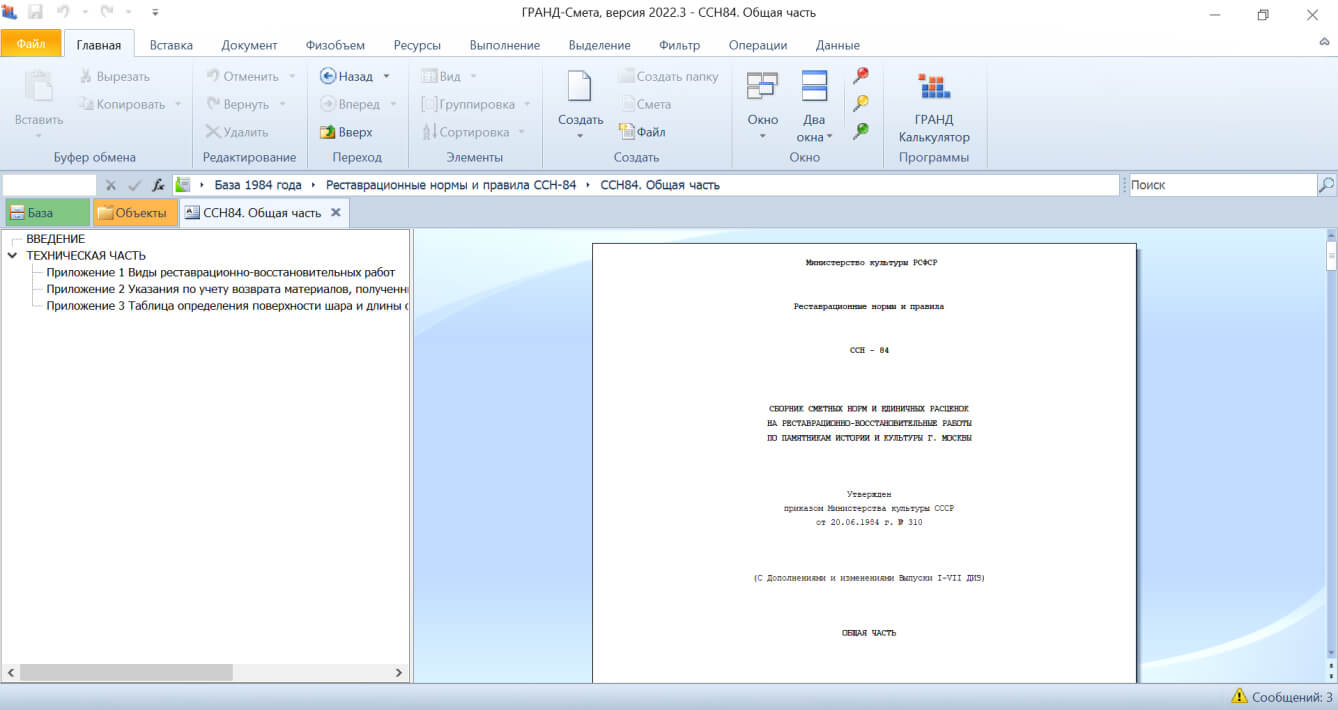Switch to the Данные ribbon tab

pyautogui.click(x=837, y=45)
